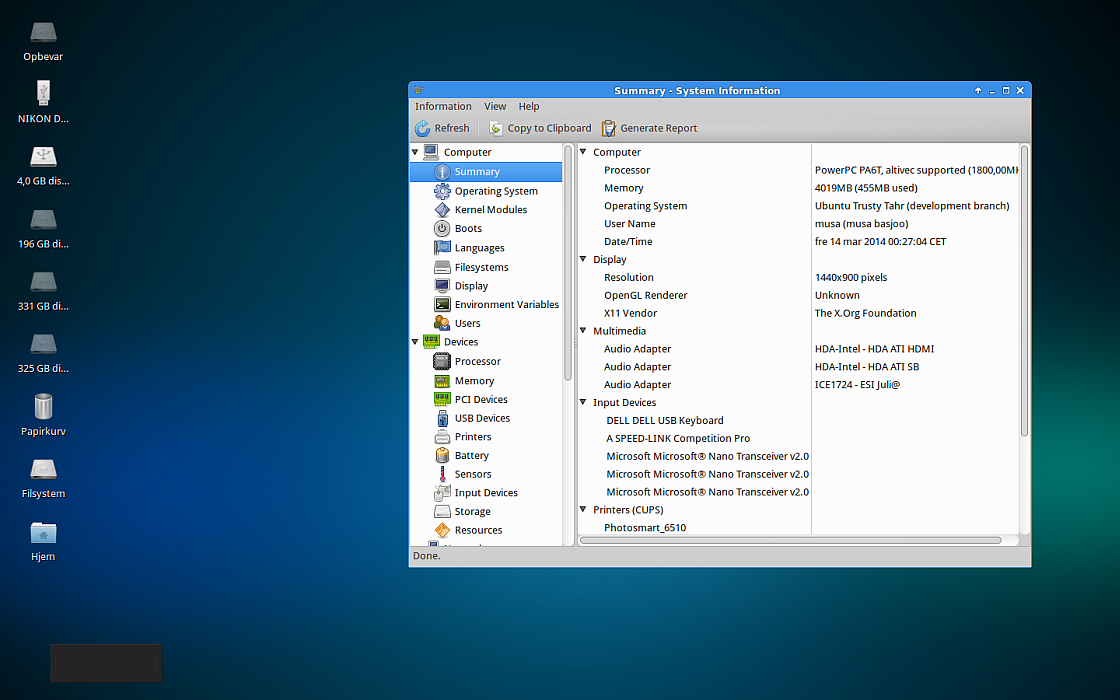Select the Operating System tree item
The height and width of the screenshot is (700, 1120).
pos(496,191)
